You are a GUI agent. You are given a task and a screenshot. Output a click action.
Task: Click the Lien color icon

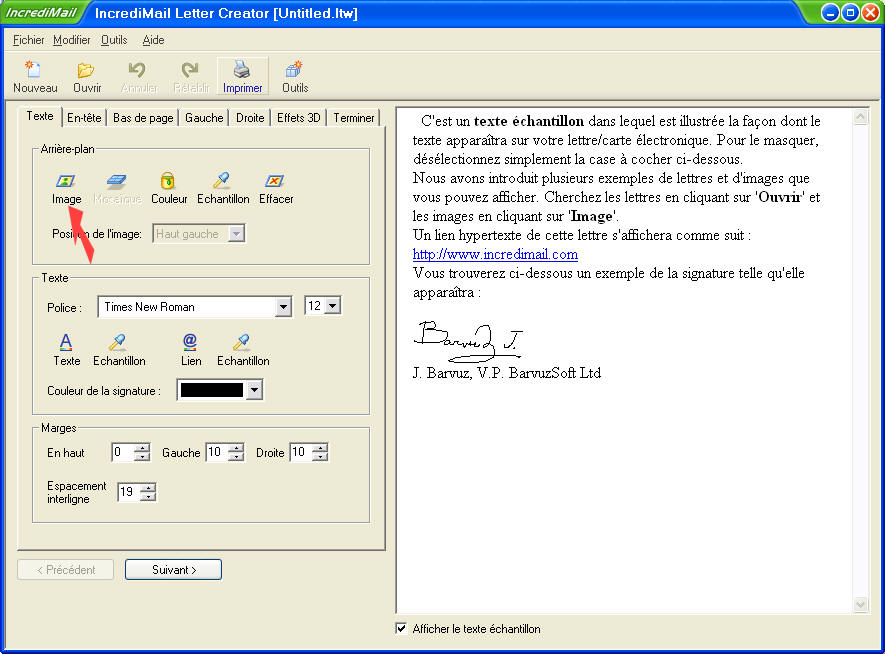[x=191, y=350]
